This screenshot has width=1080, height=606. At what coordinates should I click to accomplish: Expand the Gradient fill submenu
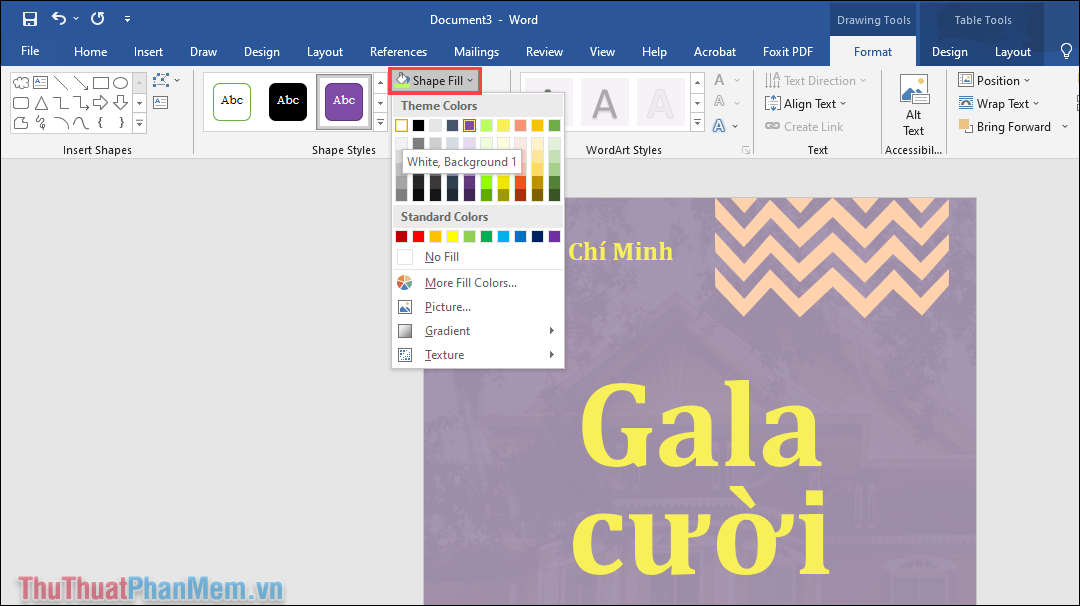445,330
